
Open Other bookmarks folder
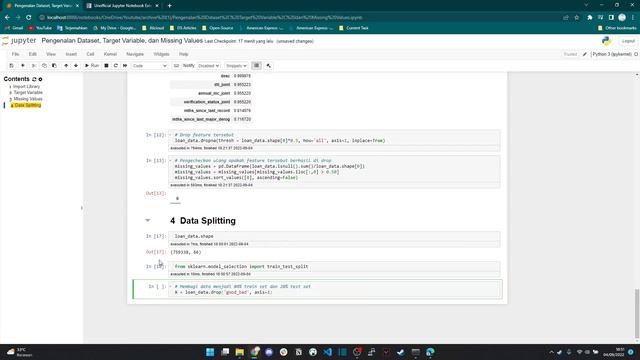(617, 28)
